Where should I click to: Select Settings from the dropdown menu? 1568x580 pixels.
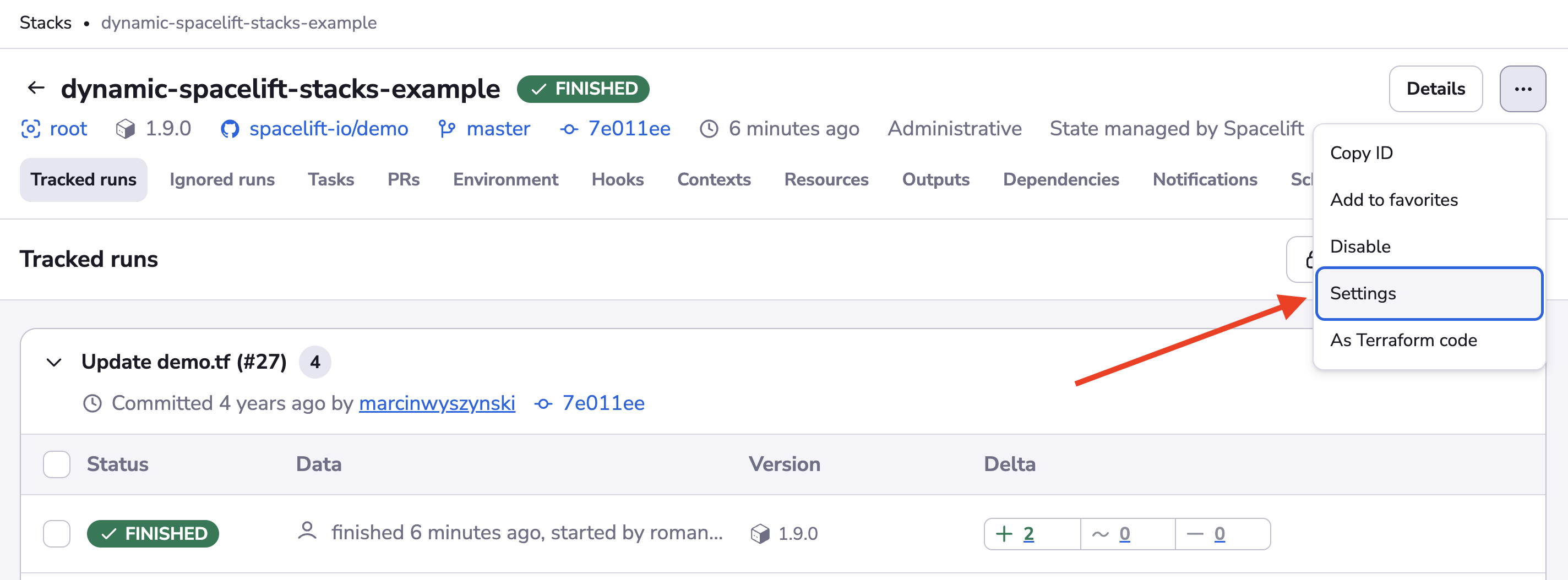pyautogui.click(x=1428, y=293)
